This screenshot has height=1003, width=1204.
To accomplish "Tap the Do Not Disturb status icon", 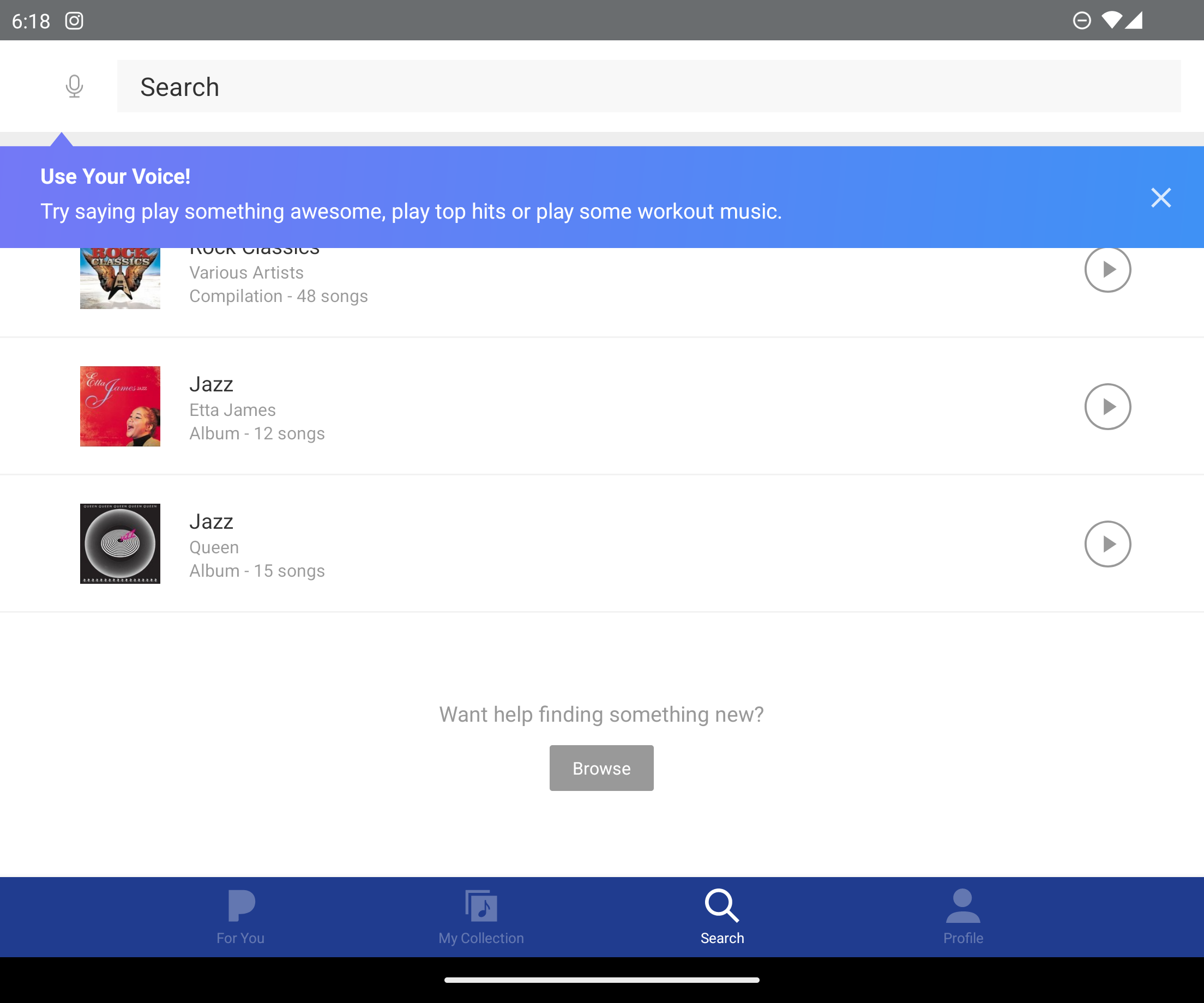I will coord(1081,21).
